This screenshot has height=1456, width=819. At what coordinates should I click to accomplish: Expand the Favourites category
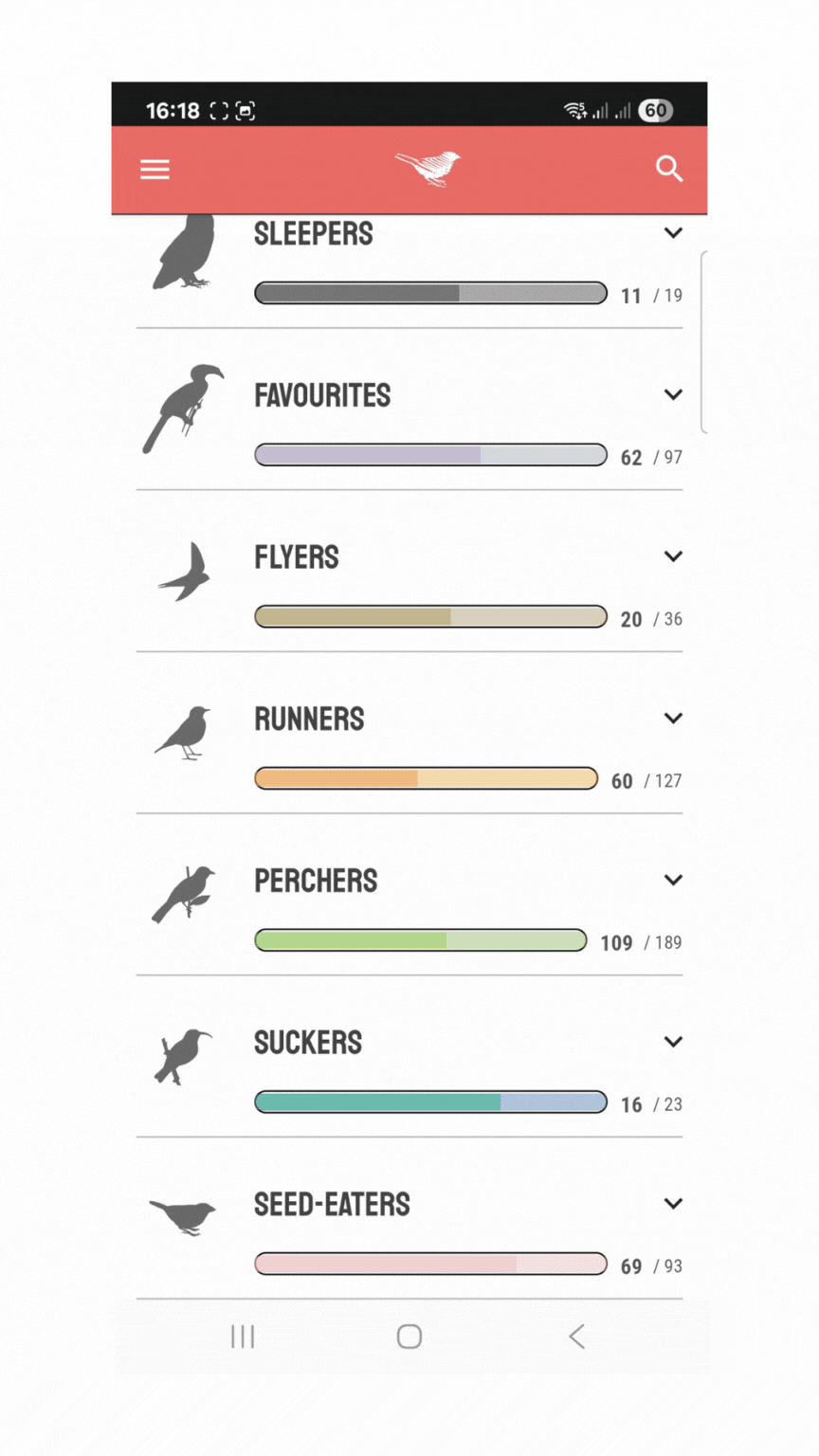pos(673,394)
